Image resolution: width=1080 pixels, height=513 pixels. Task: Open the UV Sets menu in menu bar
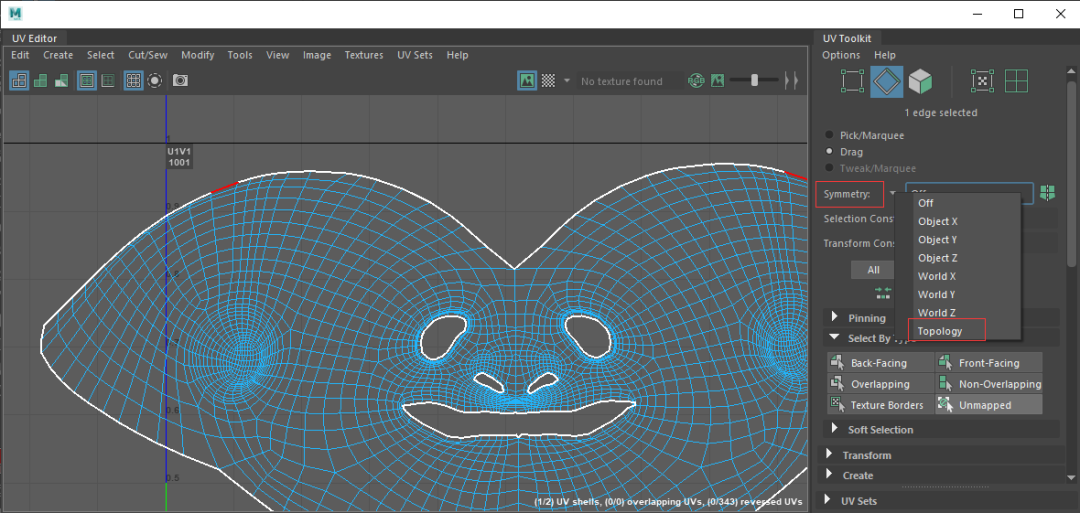coord(415,55)
